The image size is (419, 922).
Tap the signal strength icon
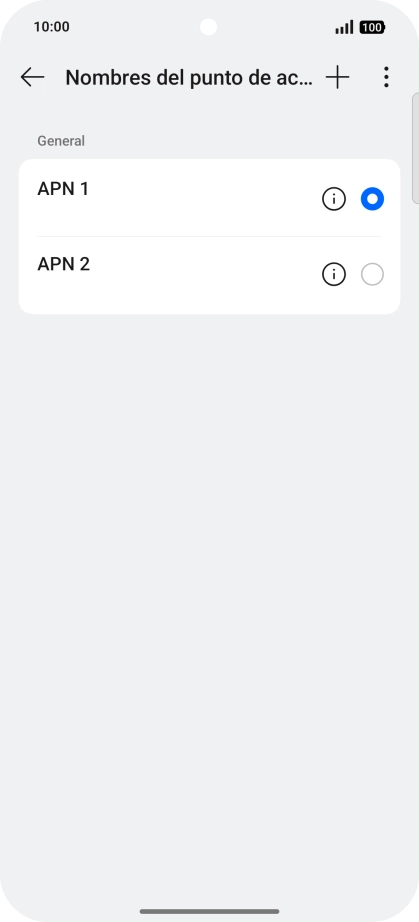(344, 27)
